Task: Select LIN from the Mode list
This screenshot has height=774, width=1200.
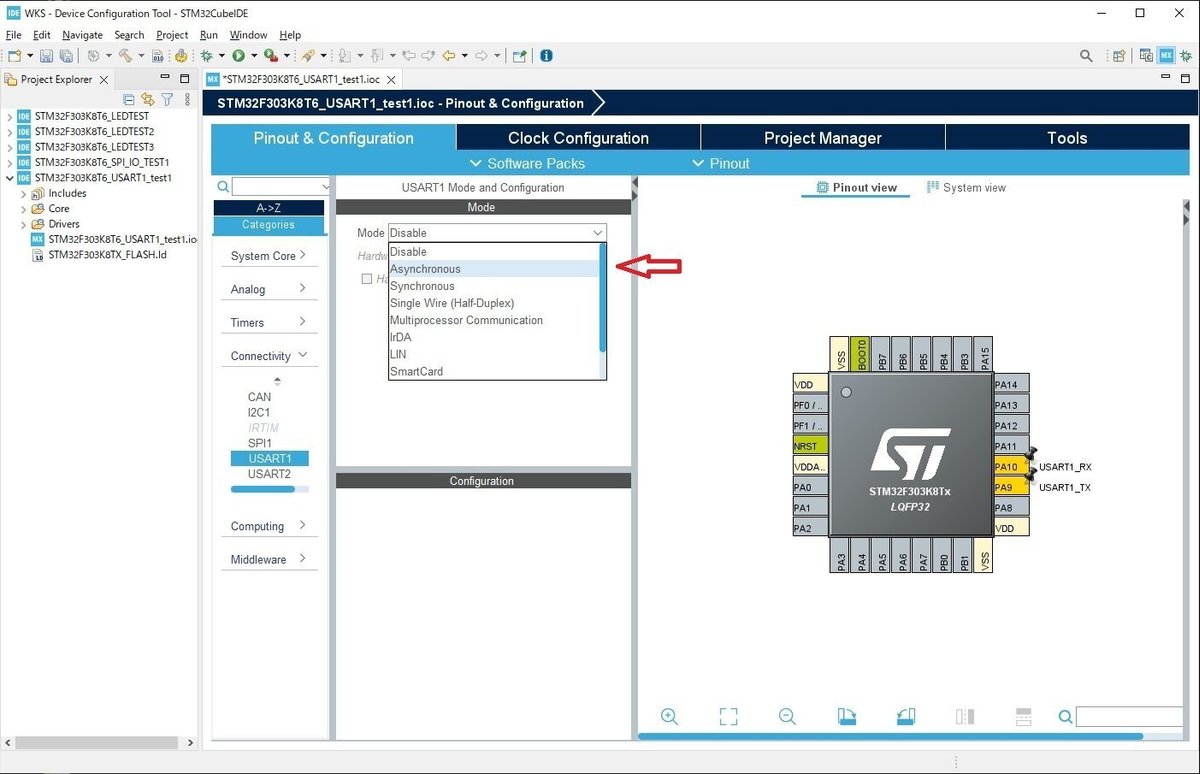Action: point(494,354)
